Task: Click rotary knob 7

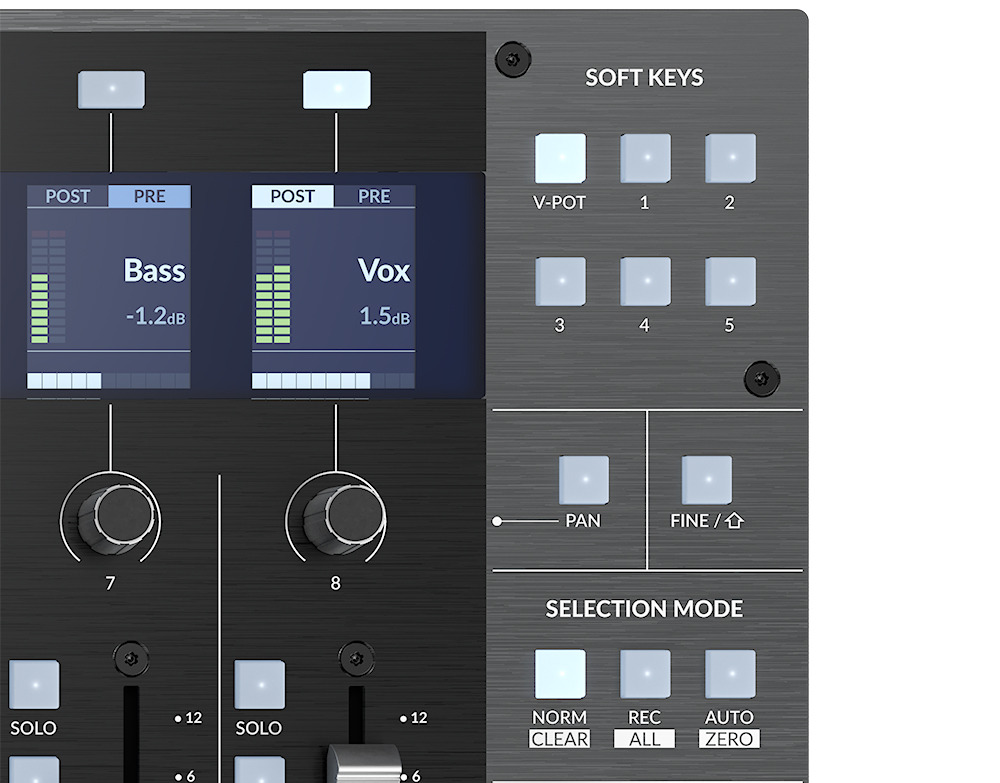Action: (118, 518)
